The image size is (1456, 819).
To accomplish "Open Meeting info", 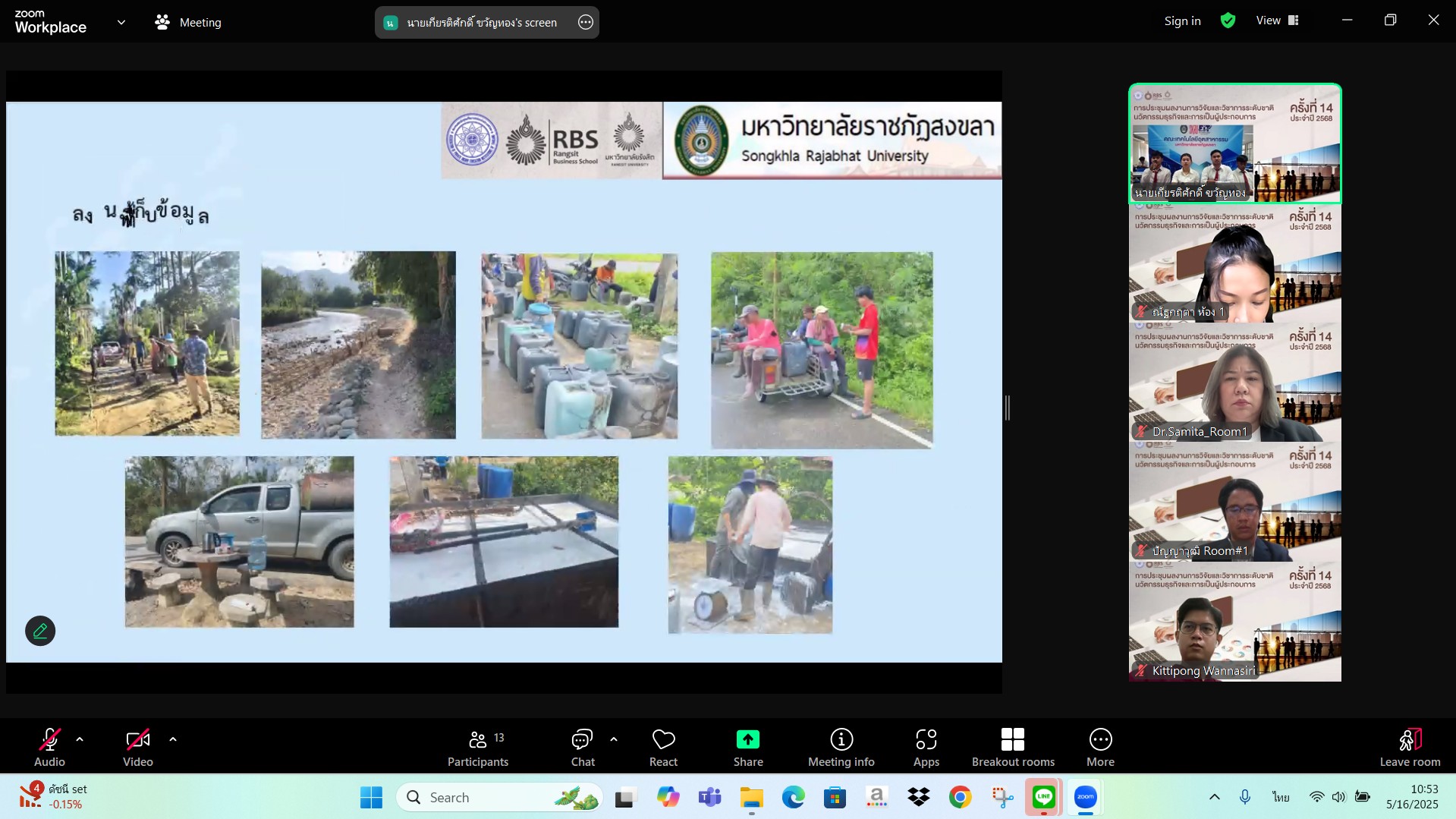I will click(841, 747).
